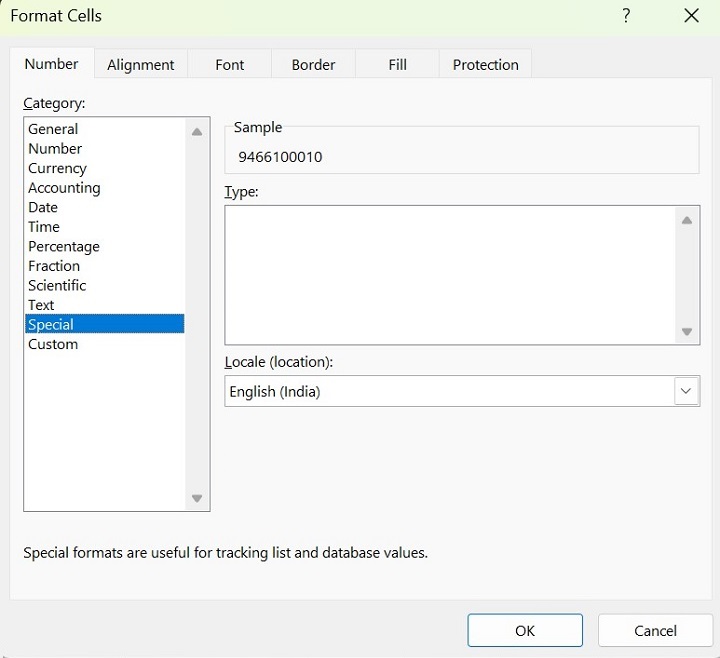Pick the Percentage category
The image size is (720, 658).
(64, 246)
